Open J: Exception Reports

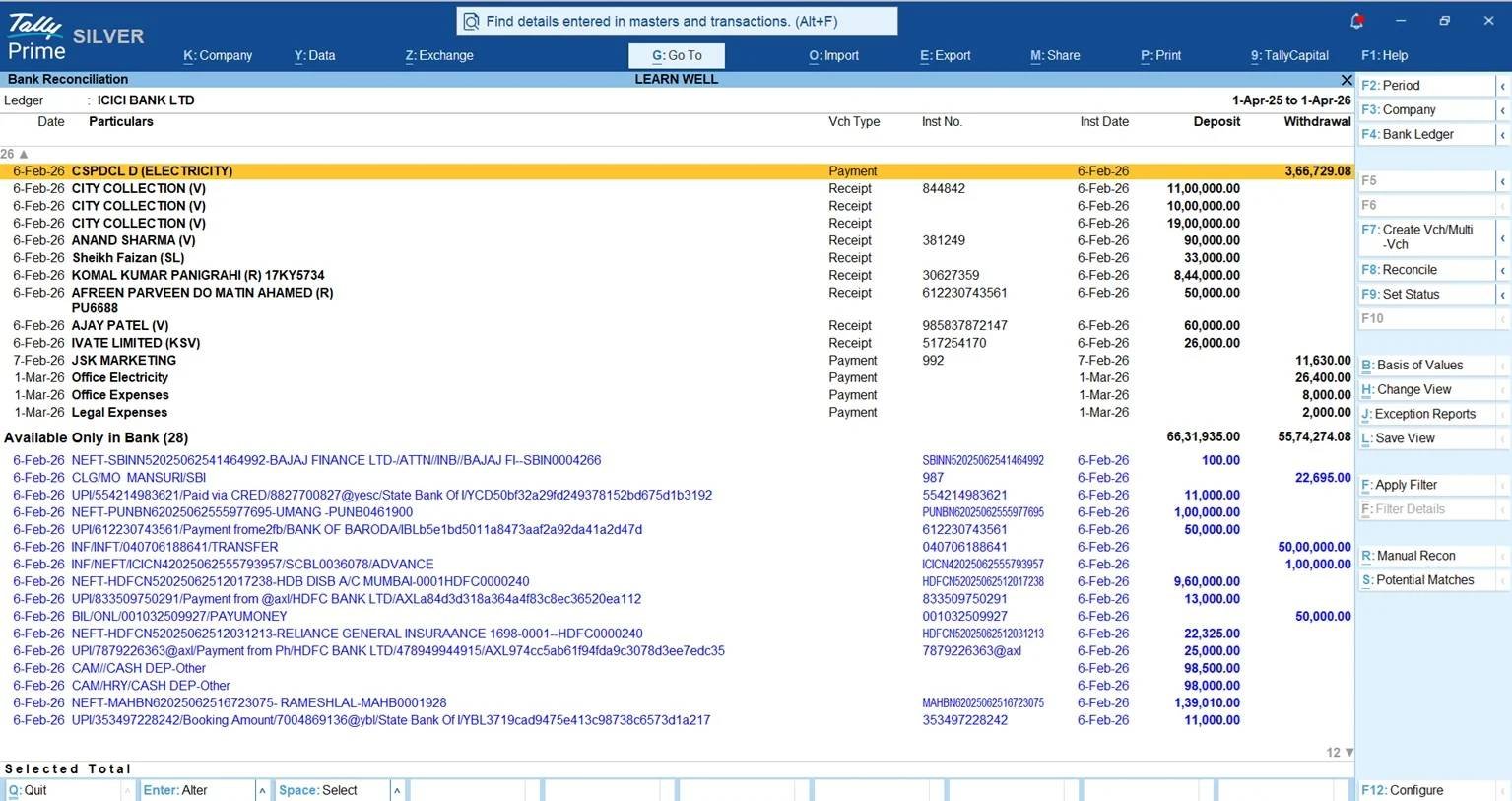[1426, 415]
